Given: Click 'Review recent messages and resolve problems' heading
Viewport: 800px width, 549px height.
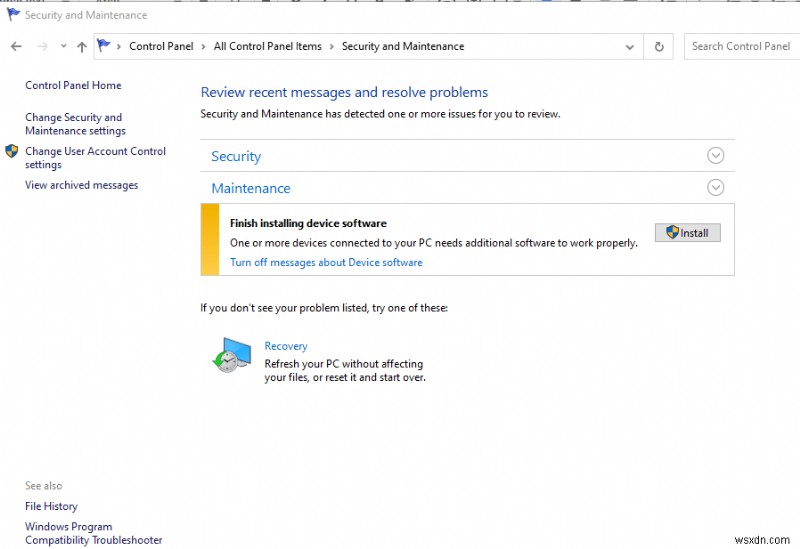Looking at the screenshot, I should [344, 92].
